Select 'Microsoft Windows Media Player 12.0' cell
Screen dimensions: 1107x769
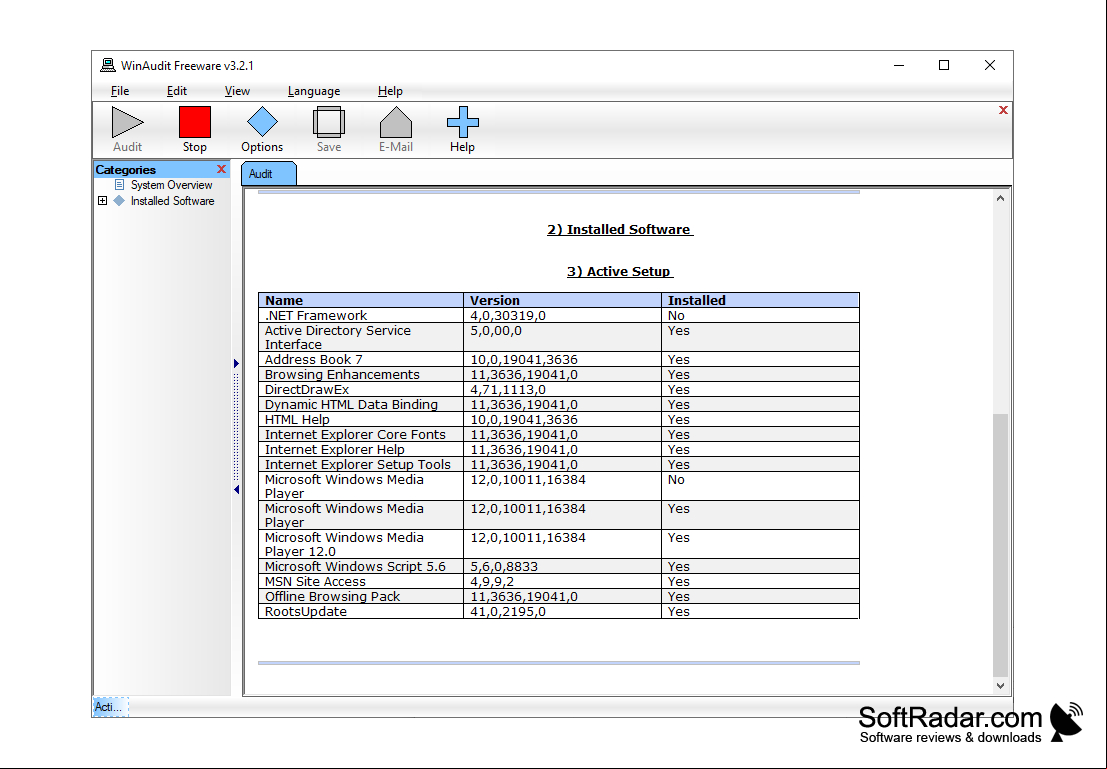click(x=361, y=544)
